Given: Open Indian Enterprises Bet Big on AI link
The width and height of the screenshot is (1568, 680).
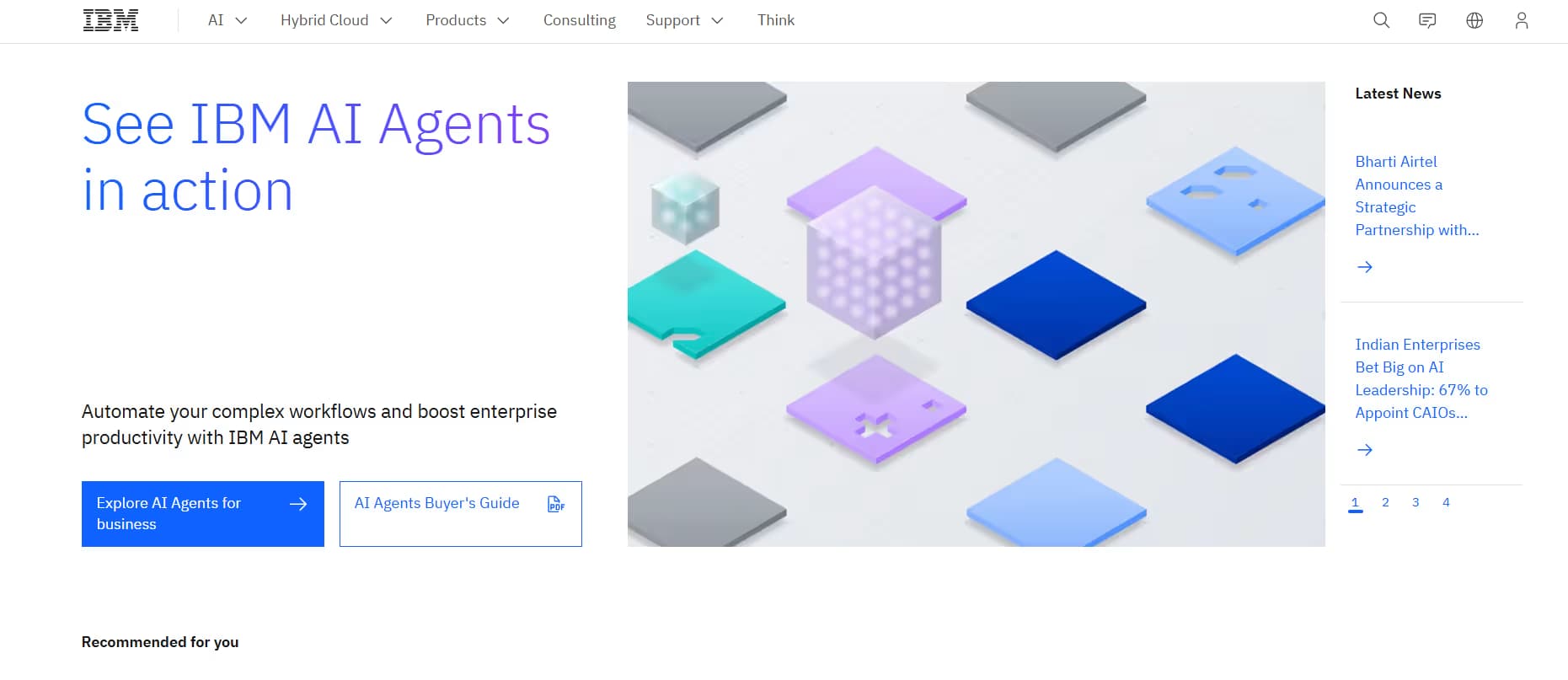Looking at the screenshot, I should coord(1421,378).
